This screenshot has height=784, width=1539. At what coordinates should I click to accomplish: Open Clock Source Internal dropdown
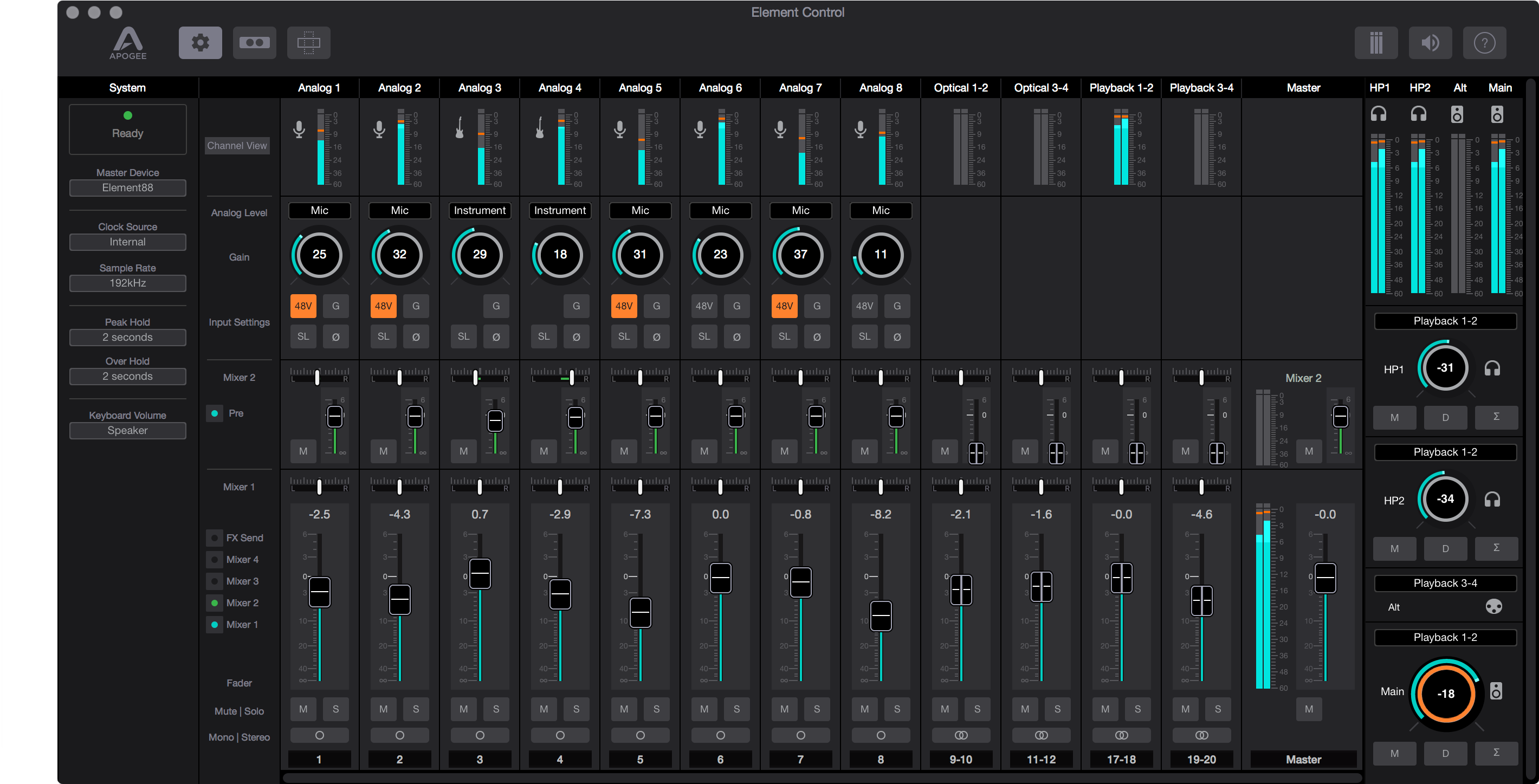click(127, 242)
